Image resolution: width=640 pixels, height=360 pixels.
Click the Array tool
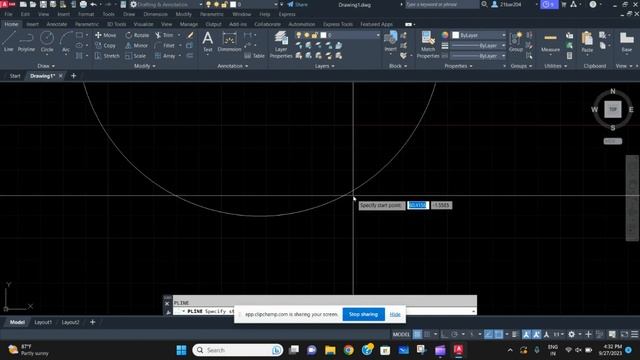(x=165, y=56)
